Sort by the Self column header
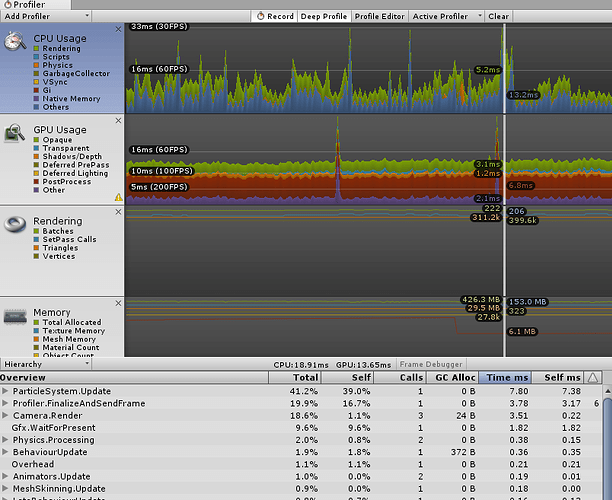This screenshot has height=500, width=612. [x=347, y=377]
